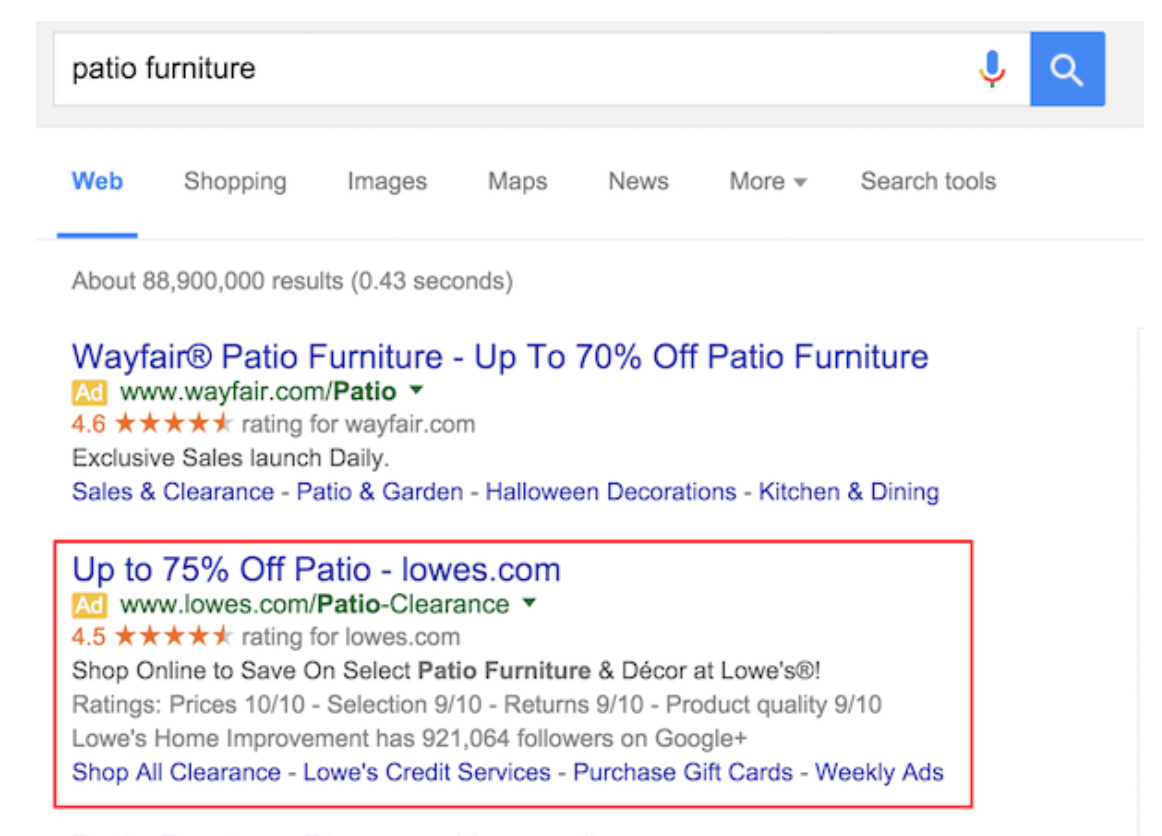Visit the Patio & Garden sitelink

380,492
